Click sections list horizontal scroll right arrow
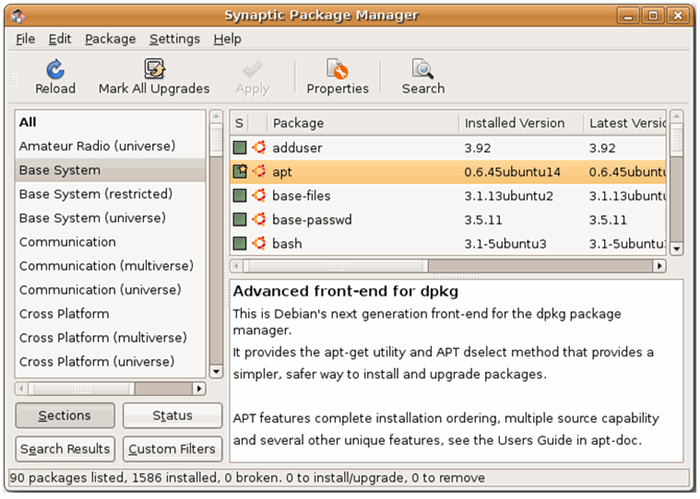Screen dimensions: 700x499 [x=199, y=389]
